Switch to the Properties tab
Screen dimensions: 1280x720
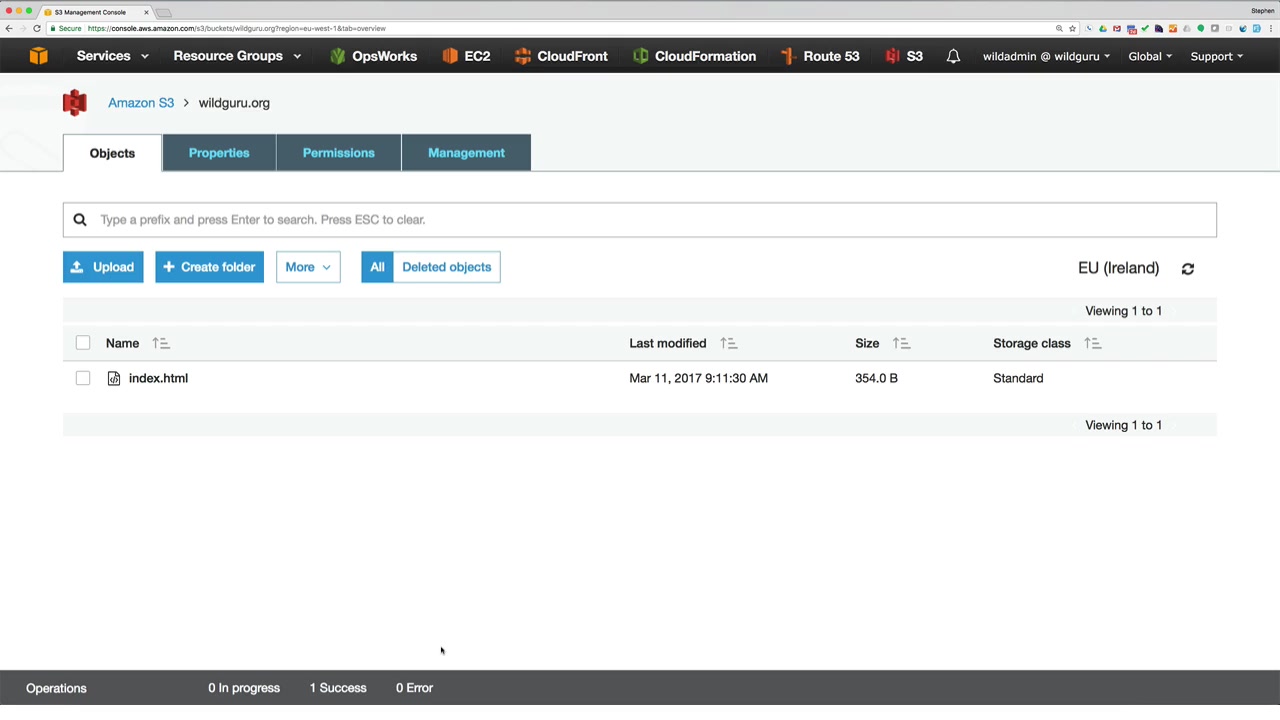point(219,153)
